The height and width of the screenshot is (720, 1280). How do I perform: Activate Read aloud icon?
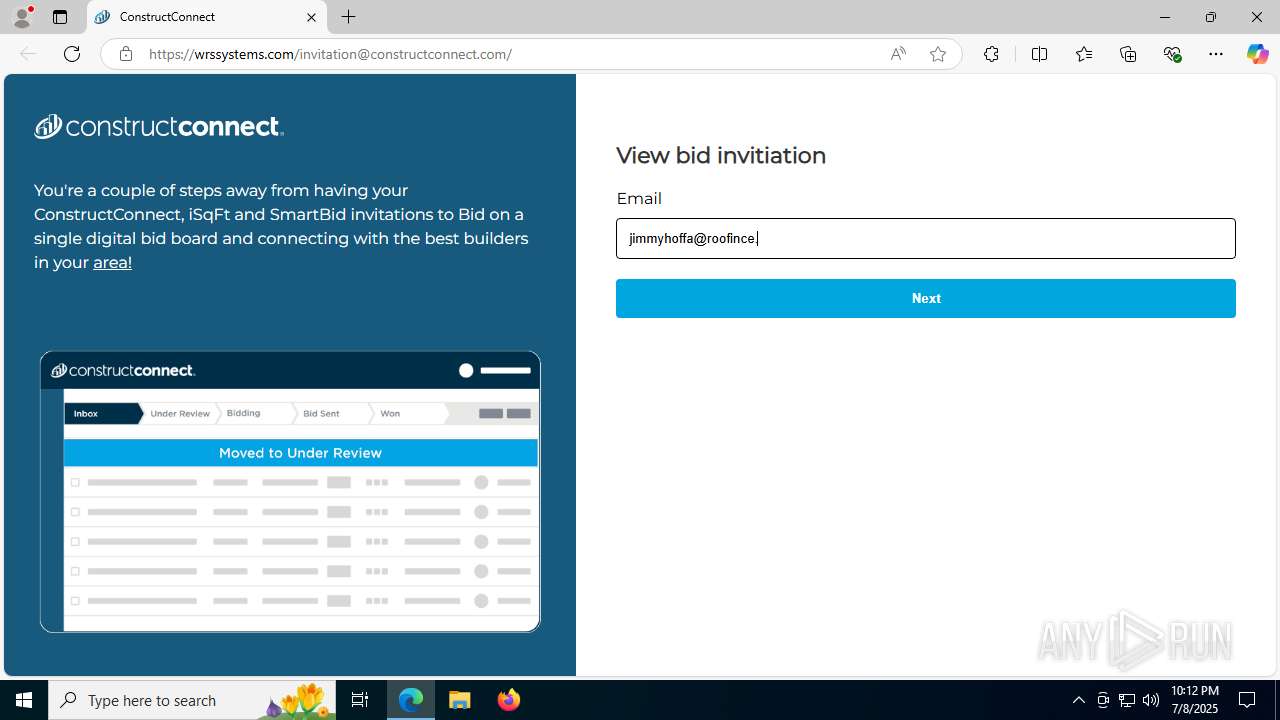(x=898, y=54)
